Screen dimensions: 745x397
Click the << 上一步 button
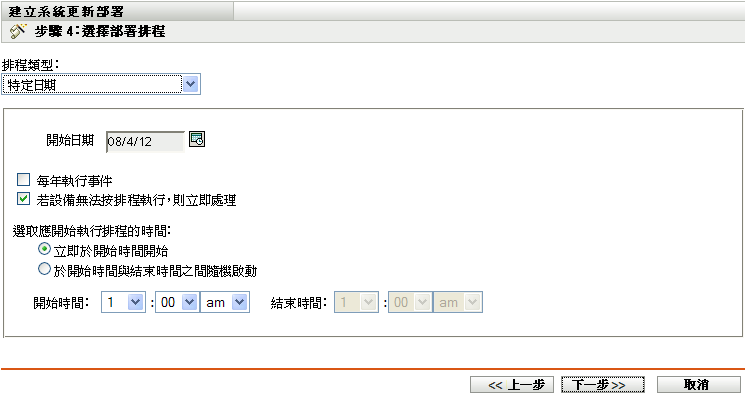pyautogui.click(x=512, y=384)
